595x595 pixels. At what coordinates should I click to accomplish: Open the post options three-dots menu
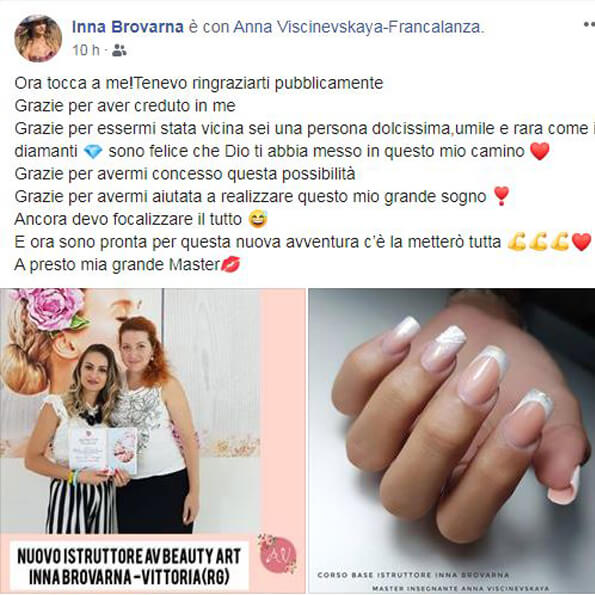(589, 24)
